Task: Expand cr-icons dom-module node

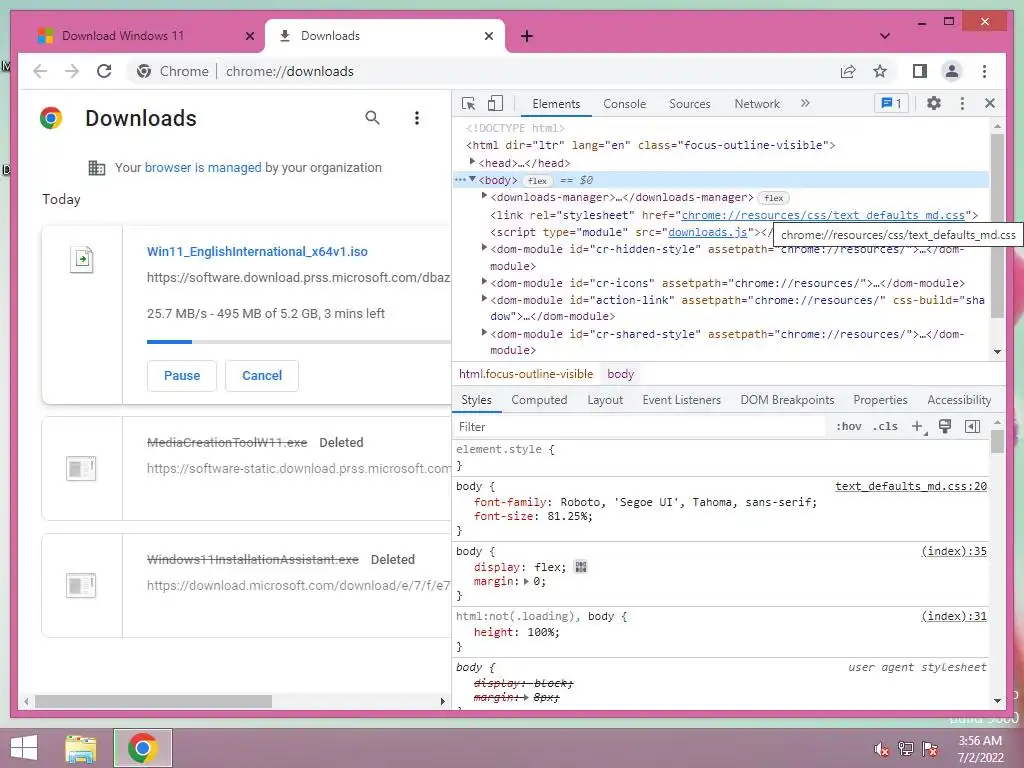Action: (484, 281)
